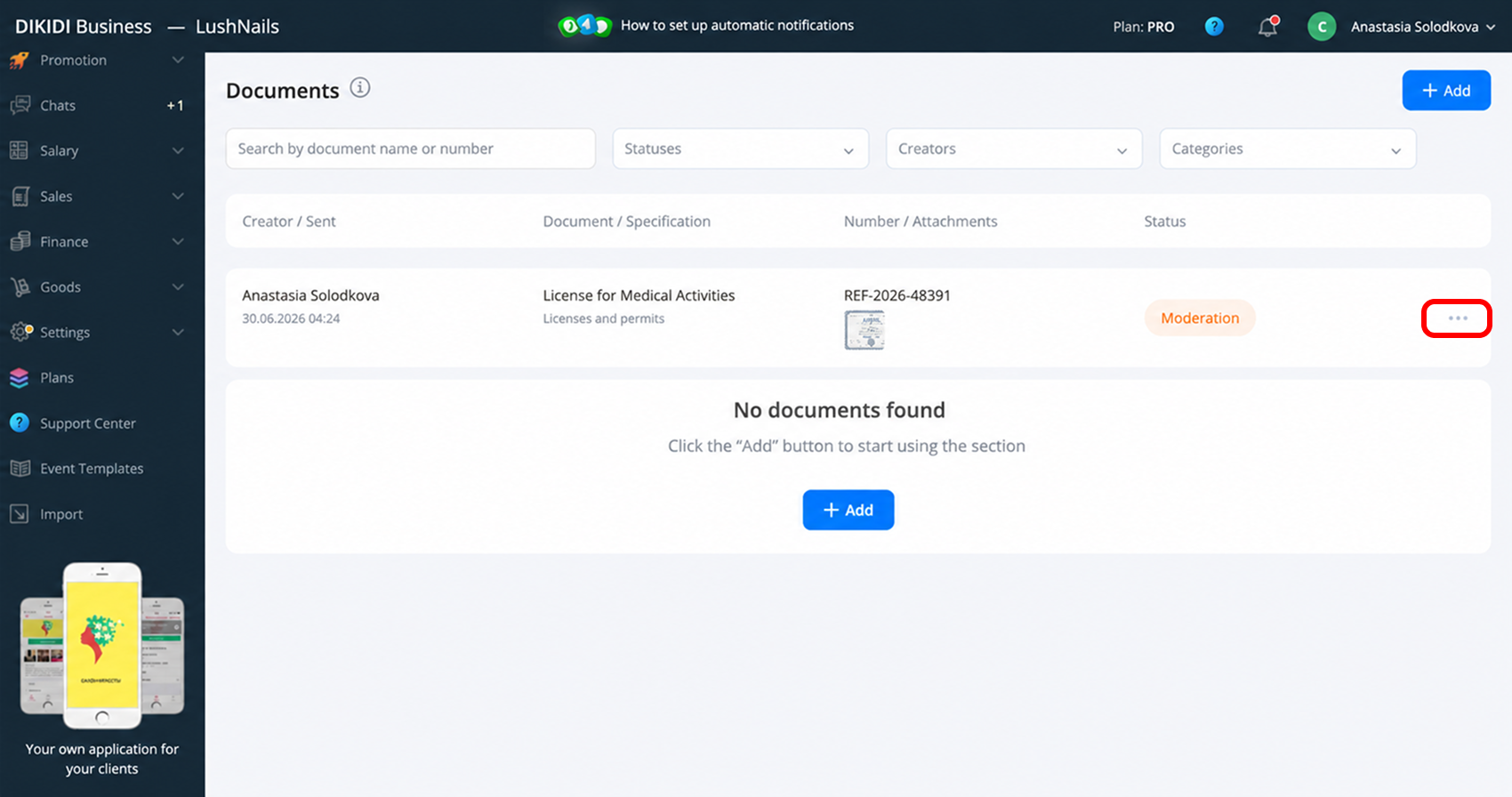Click the Settings gear icon
This screenshot has width=1512, height=797.
click(x=20, y=332)
